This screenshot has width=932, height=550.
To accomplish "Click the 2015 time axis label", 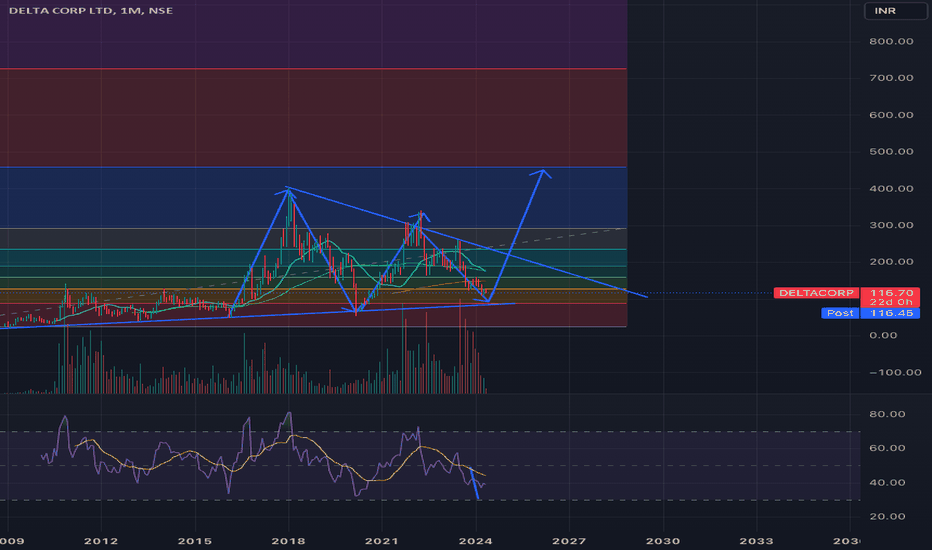I will [195, 541].
